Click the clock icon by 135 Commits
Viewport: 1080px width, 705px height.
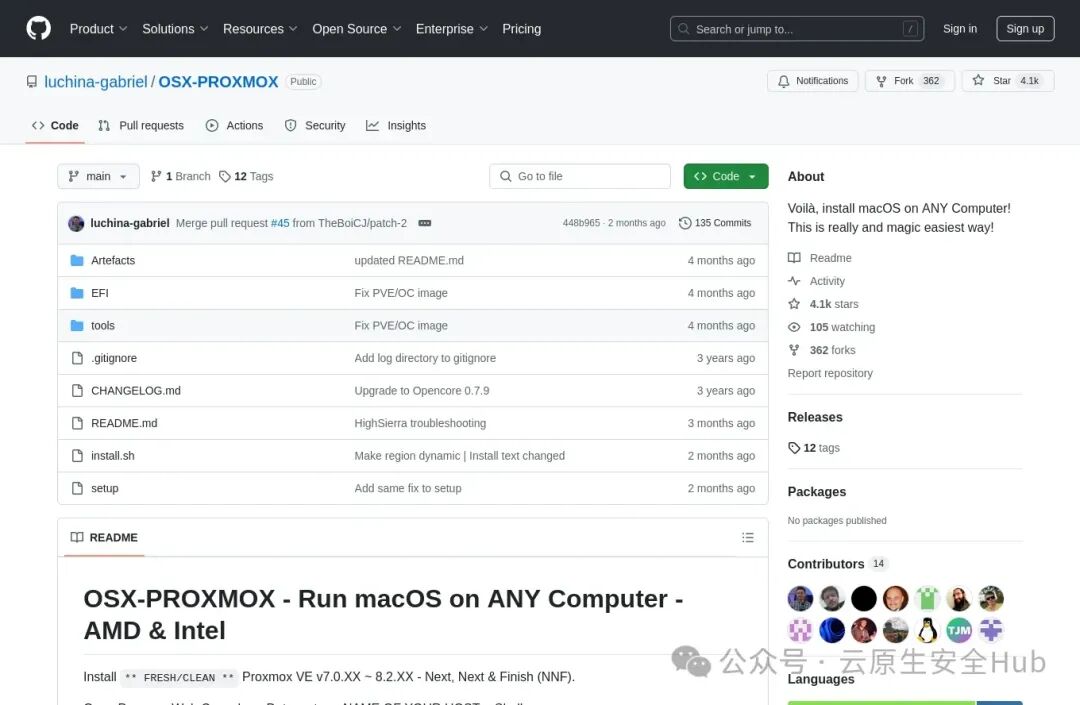coord(685,223)
